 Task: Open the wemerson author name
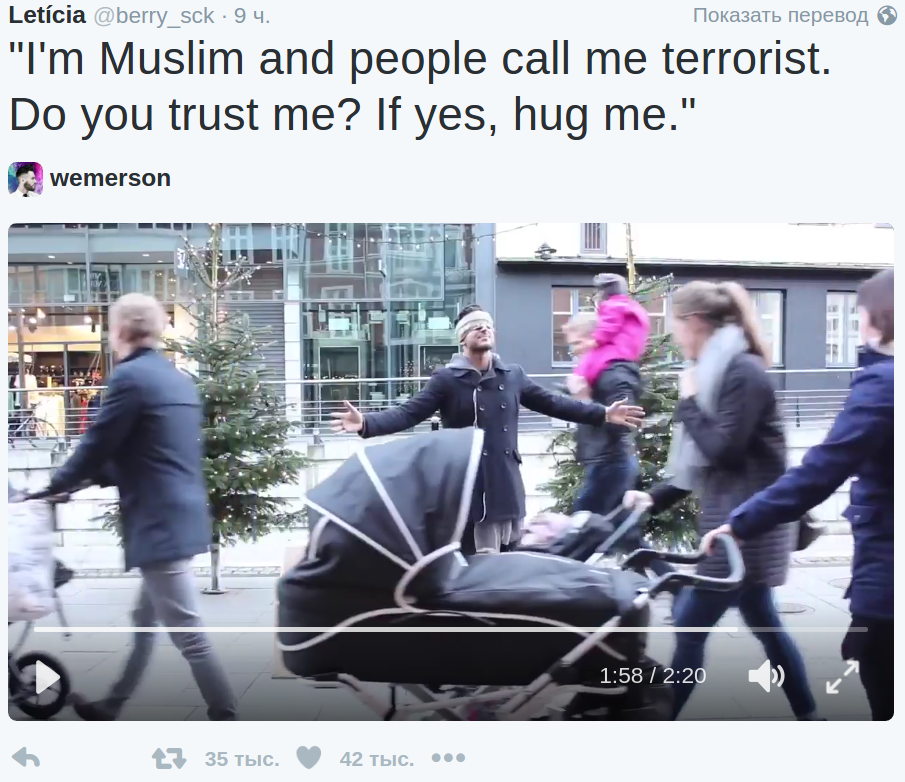pyautogui.click(x=110, y=178)
